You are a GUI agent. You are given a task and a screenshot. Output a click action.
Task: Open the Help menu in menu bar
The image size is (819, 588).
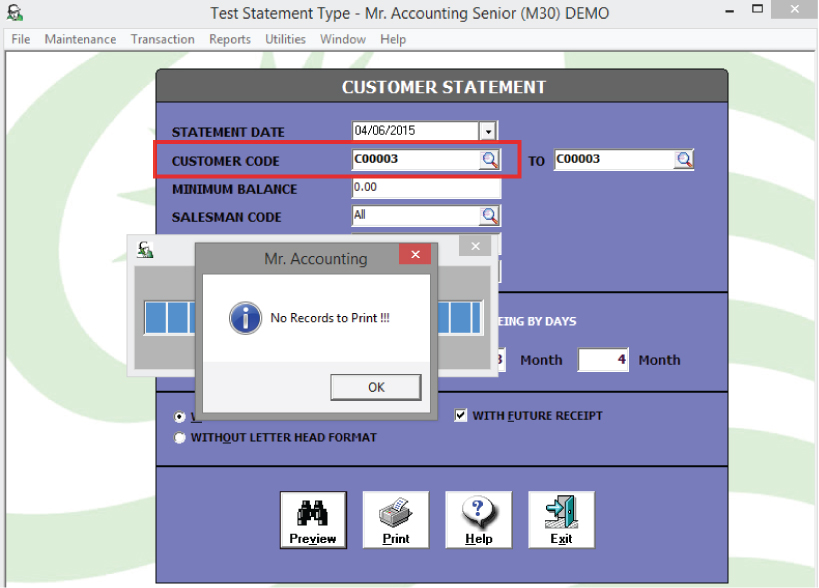click(393, 39)
